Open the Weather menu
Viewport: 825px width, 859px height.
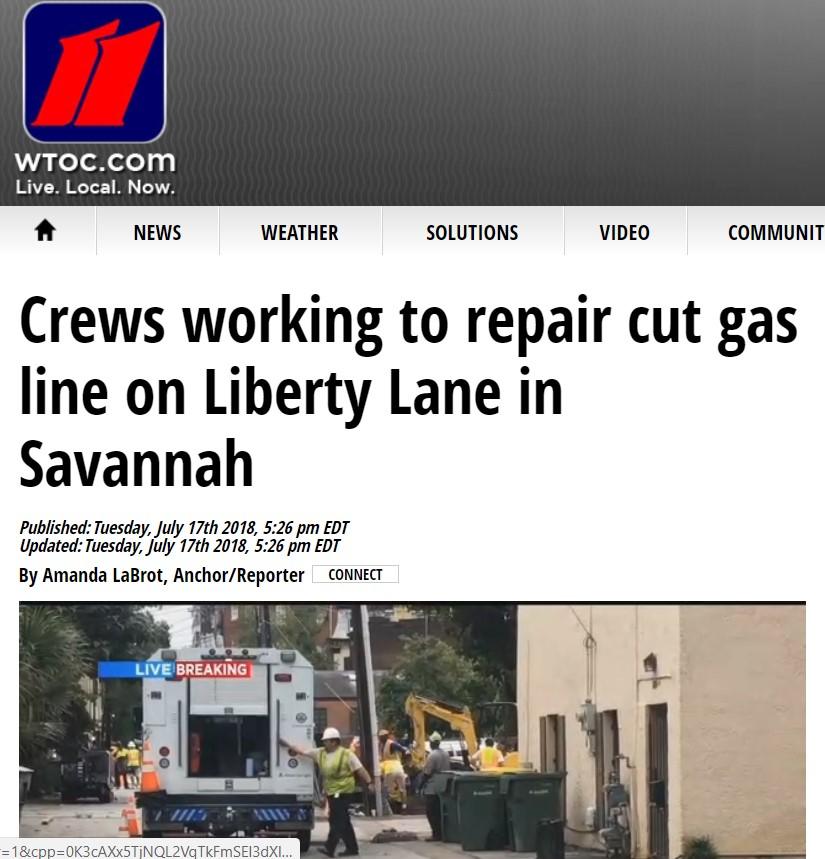300,233
